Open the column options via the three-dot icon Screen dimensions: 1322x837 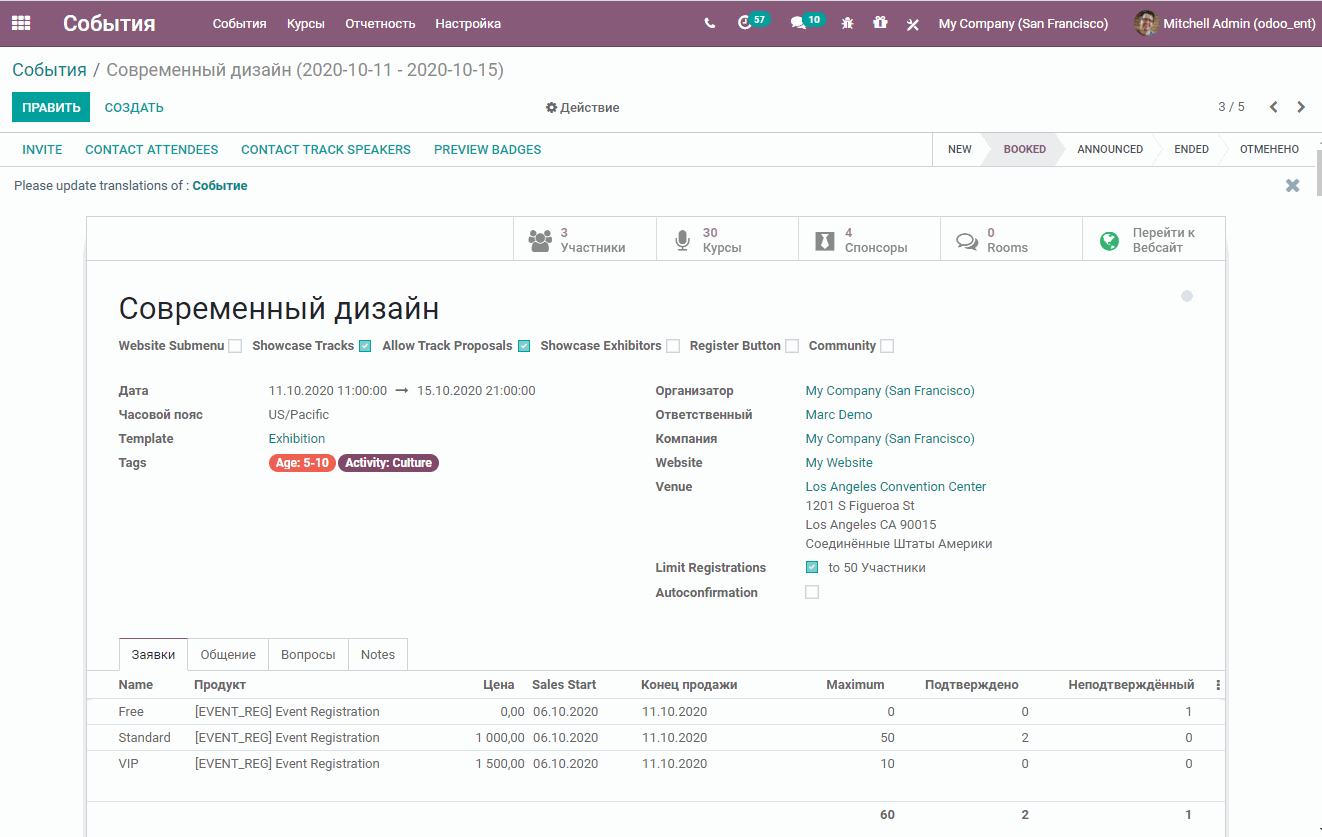[1217, 684]
